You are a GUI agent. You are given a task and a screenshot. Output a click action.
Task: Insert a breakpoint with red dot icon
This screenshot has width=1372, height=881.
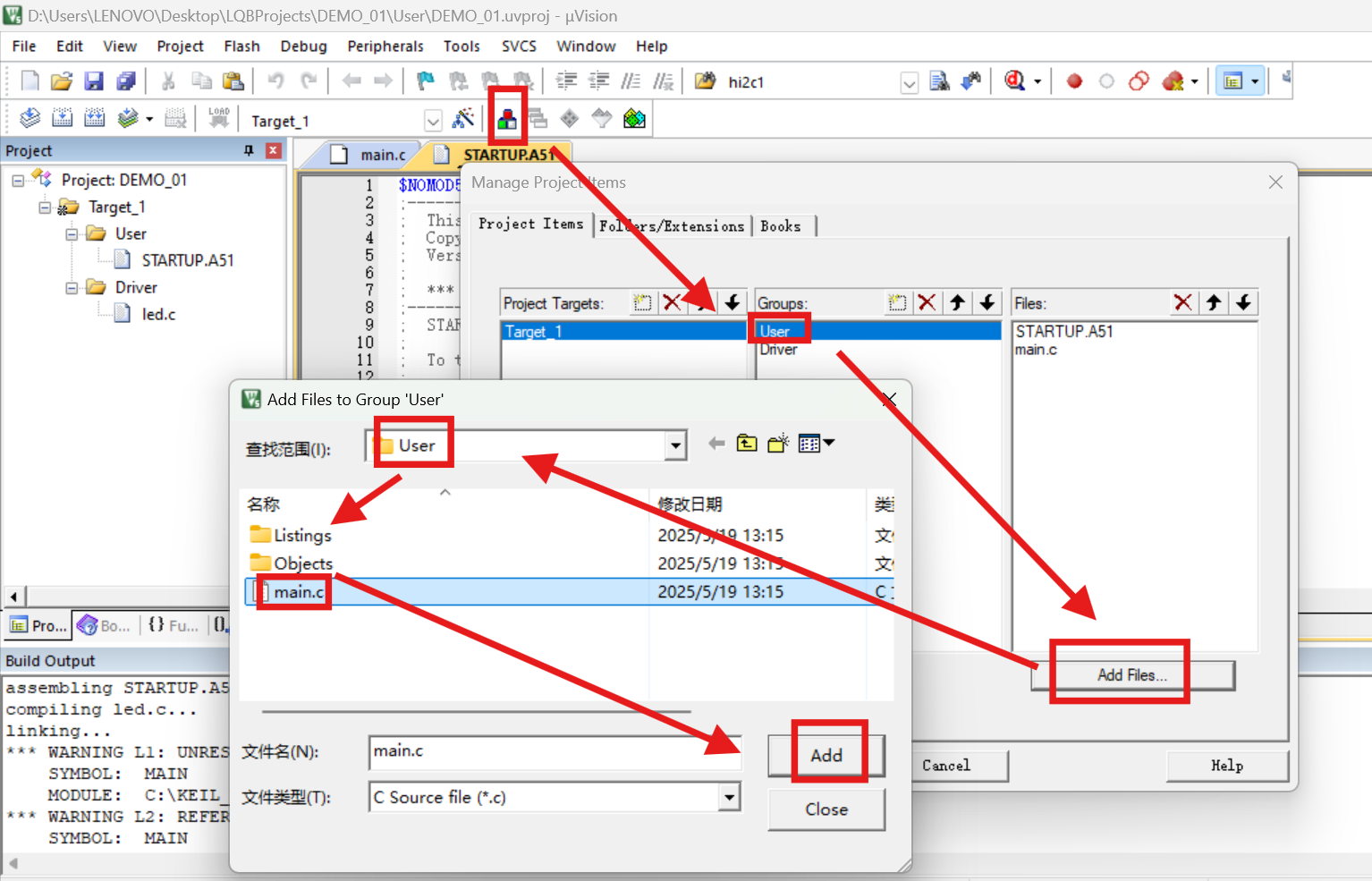pos(1074,81)
